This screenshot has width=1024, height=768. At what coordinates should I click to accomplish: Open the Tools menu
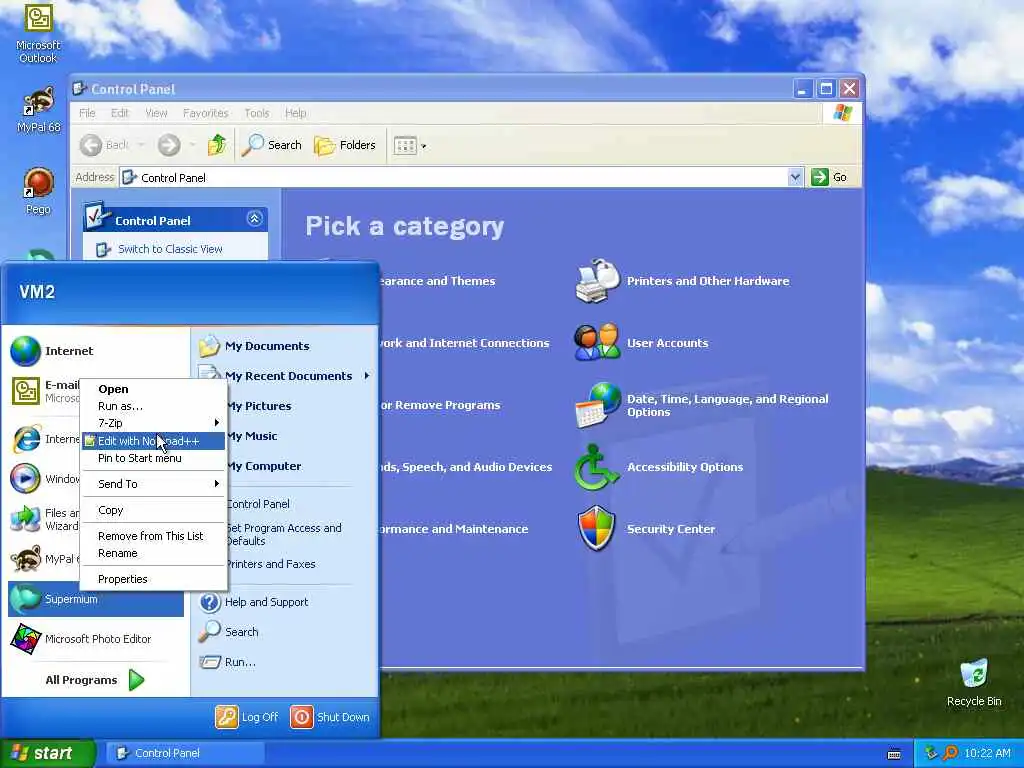tap(257, 113)
